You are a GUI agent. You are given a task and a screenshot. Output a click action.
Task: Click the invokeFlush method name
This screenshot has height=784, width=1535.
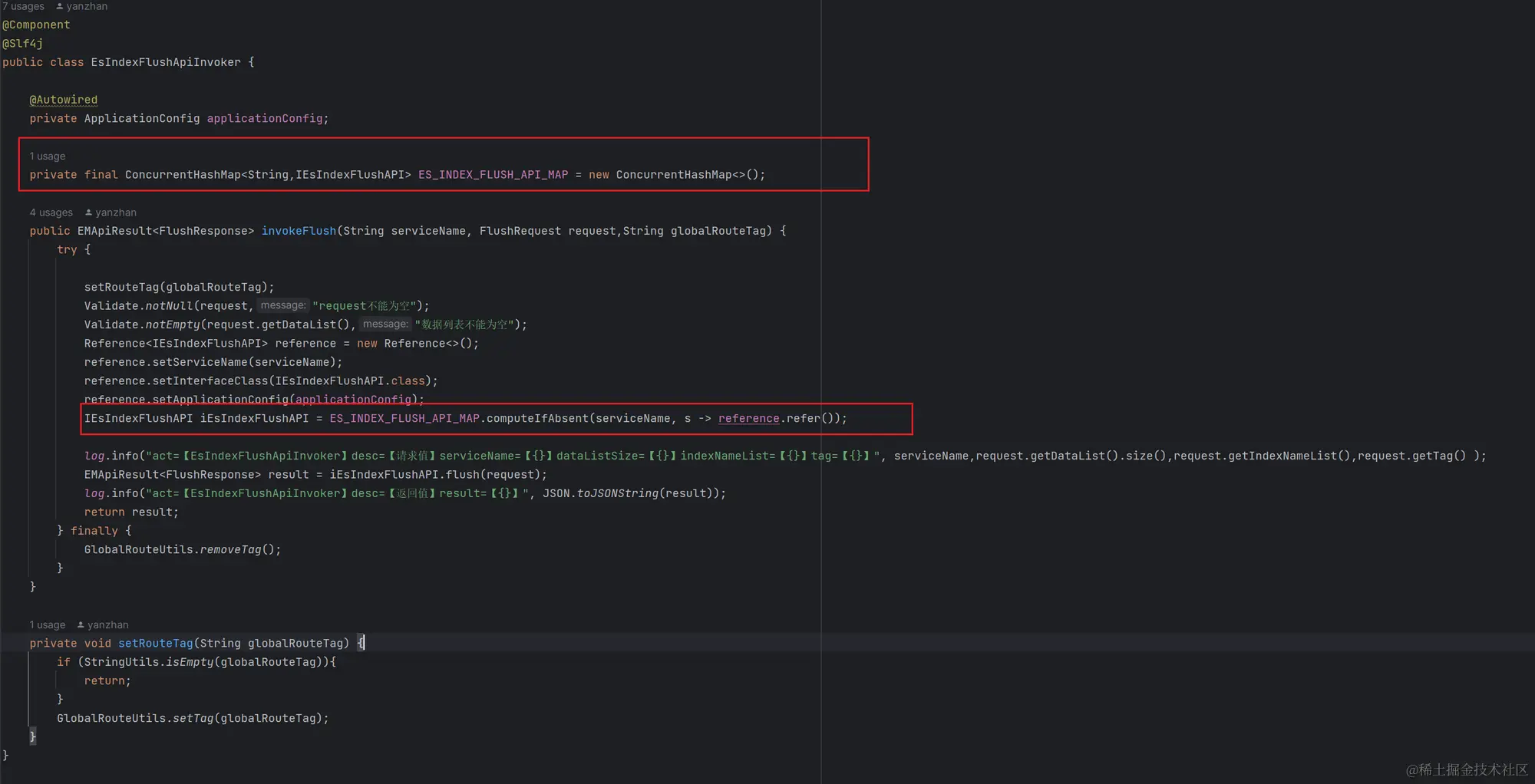point(299,231)
